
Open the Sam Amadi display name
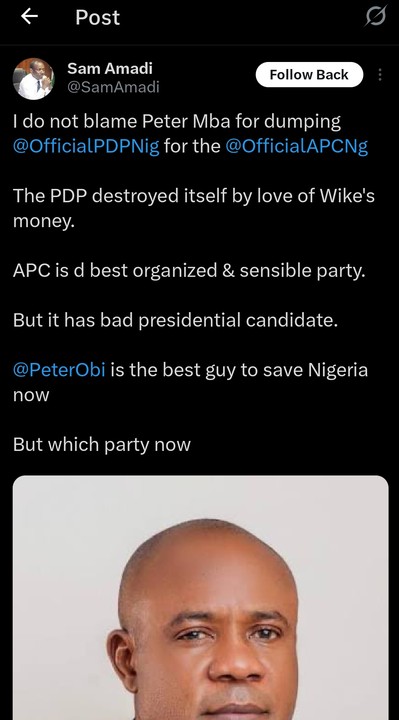[110, 68]
